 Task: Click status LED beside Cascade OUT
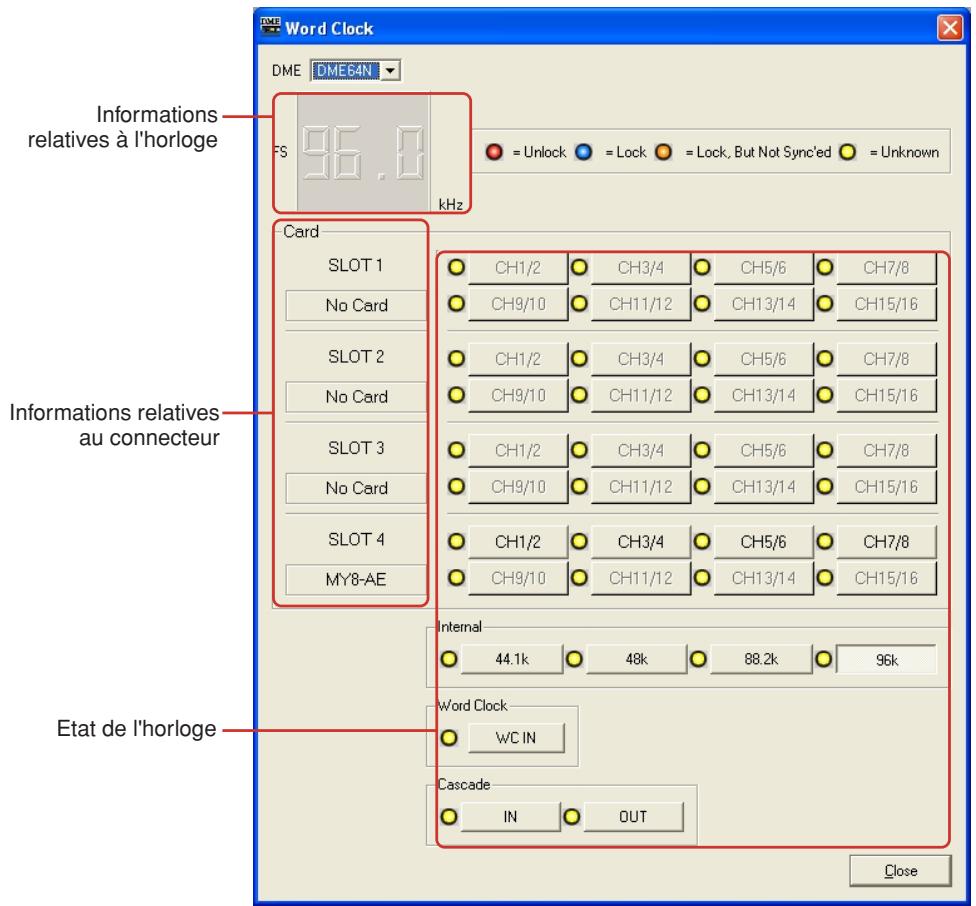coord(571,816)
